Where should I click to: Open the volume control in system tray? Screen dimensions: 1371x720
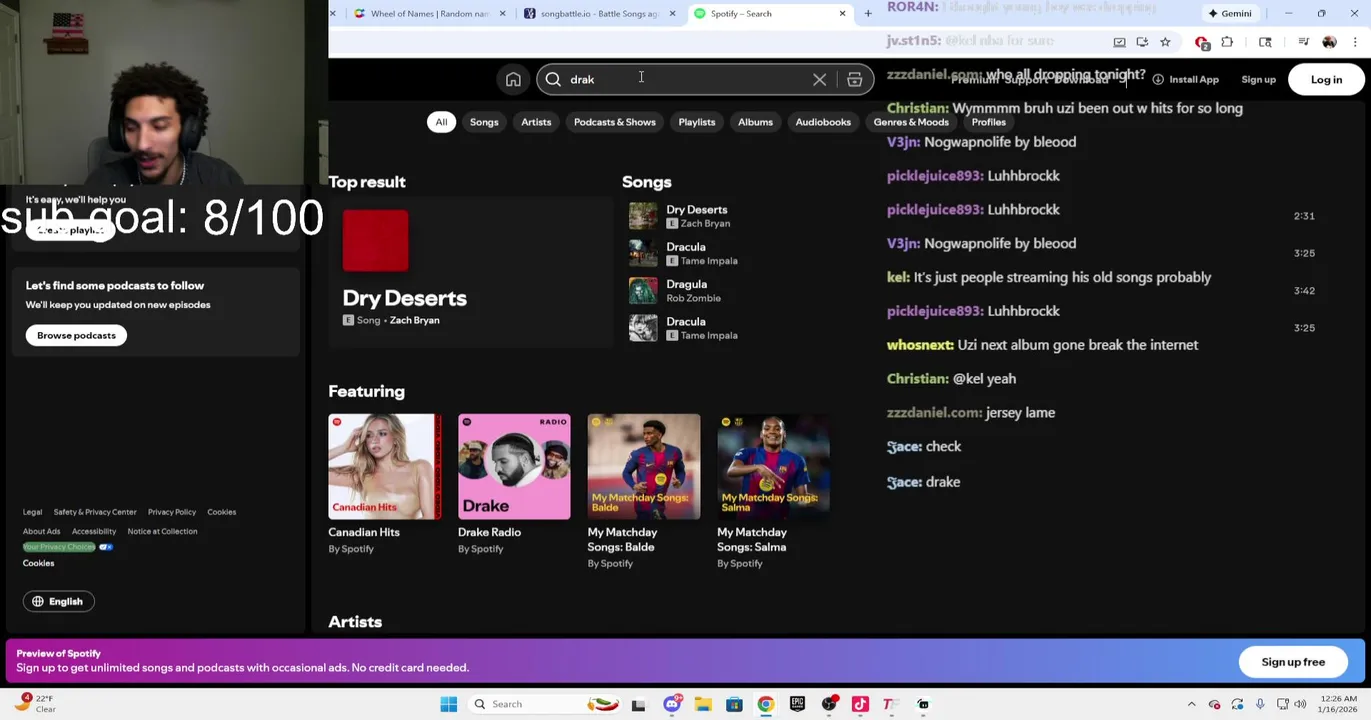pyautogui.click(x=1300, y=704)
